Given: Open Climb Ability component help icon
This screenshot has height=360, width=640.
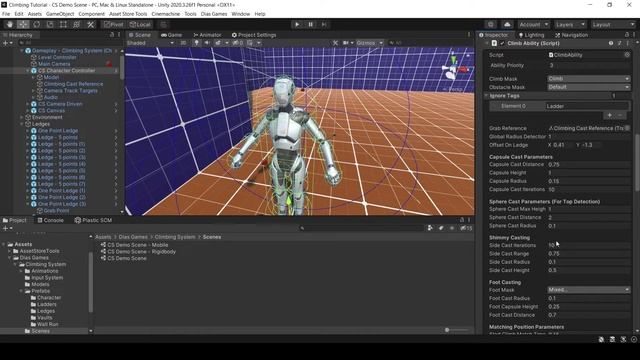Looking at the screenshot, I should click(x=611, y=43).
